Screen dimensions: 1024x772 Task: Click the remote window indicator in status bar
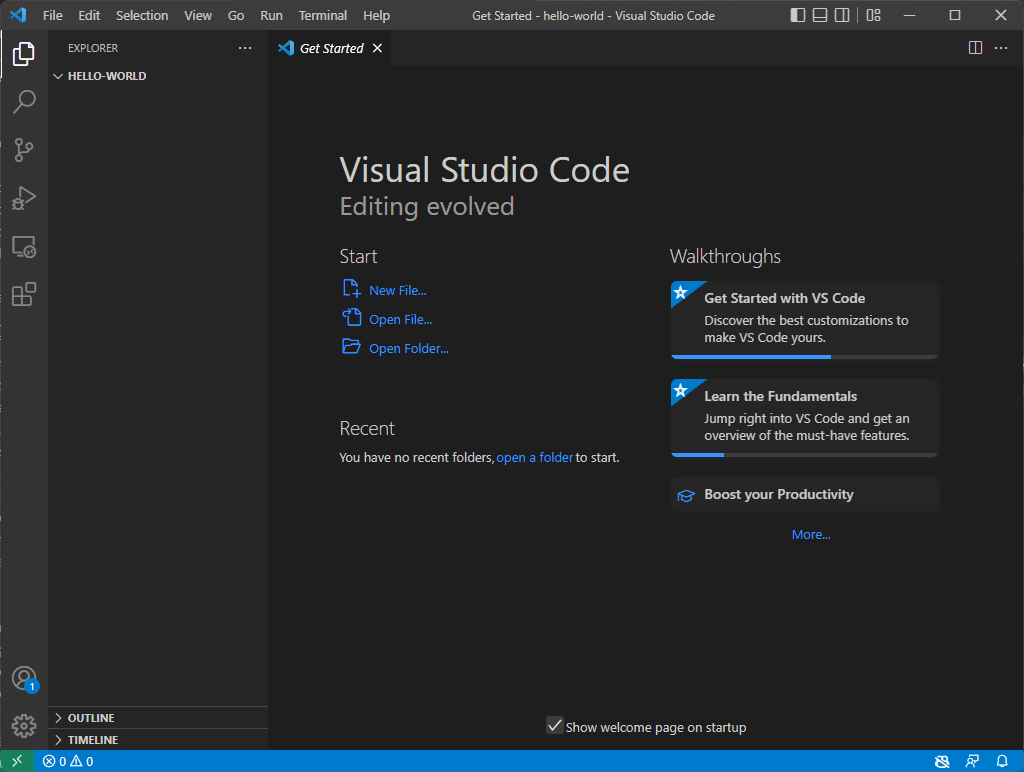[17, 761]
